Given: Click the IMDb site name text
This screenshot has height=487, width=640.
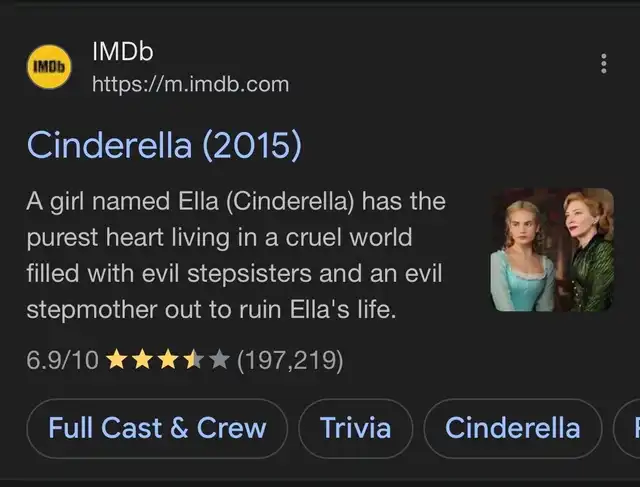Looking at the screenshot, I should click(123, 51).
